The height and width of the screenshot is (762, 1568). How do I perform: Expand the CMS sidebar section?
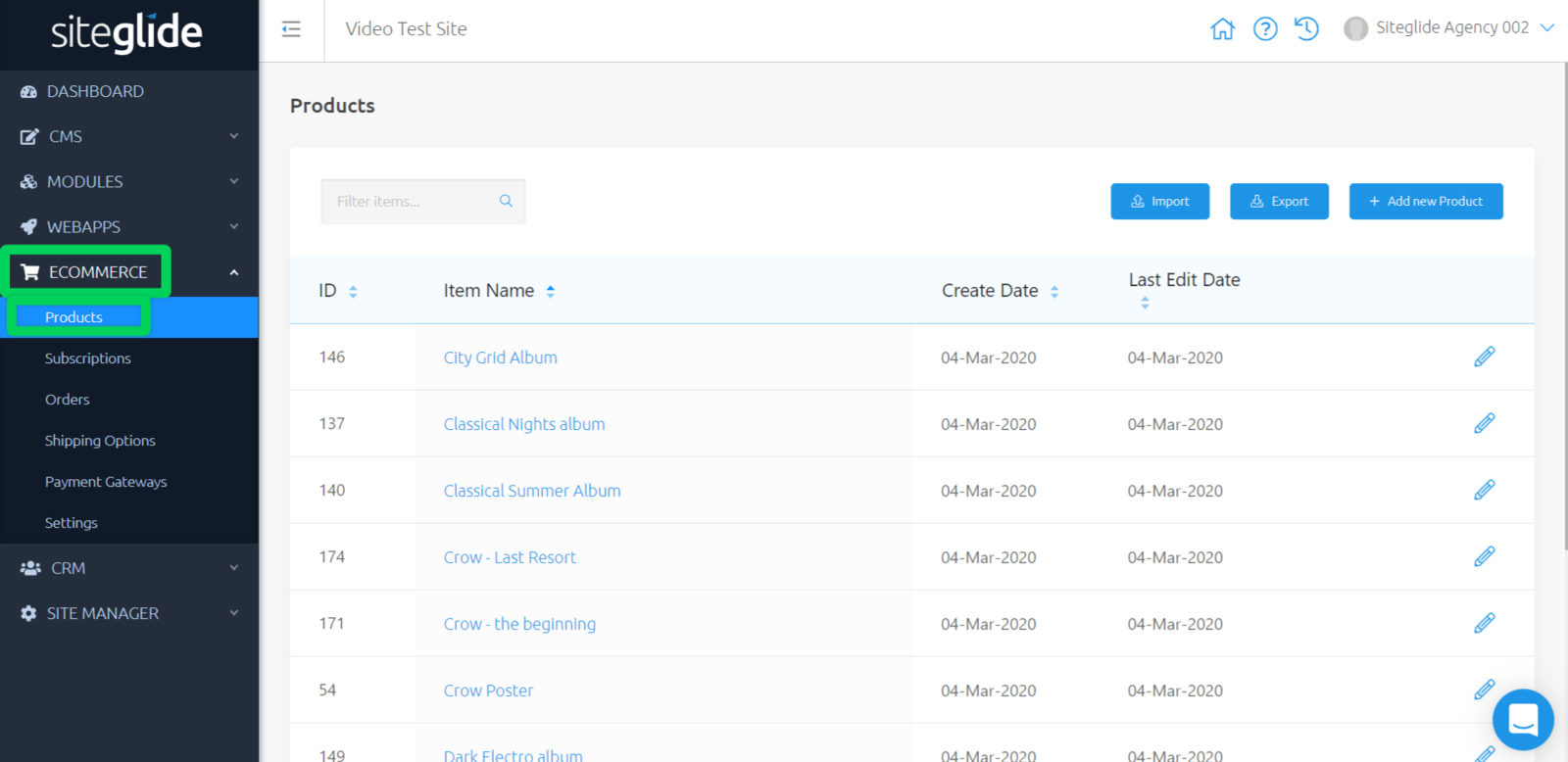[x=129, y=136]
